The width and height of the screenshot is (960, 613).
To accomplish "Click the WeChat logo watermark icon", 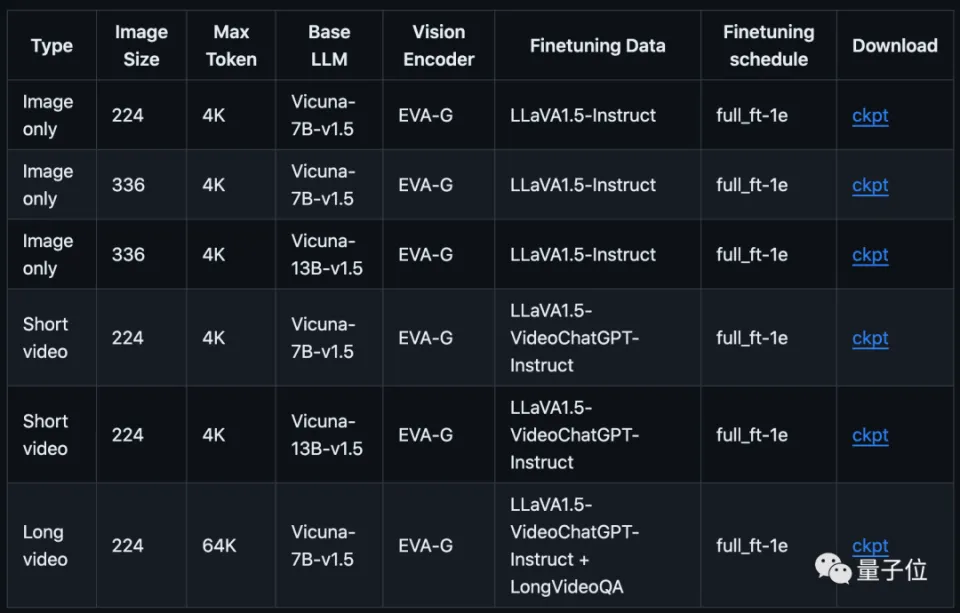I will click(833, 568).
